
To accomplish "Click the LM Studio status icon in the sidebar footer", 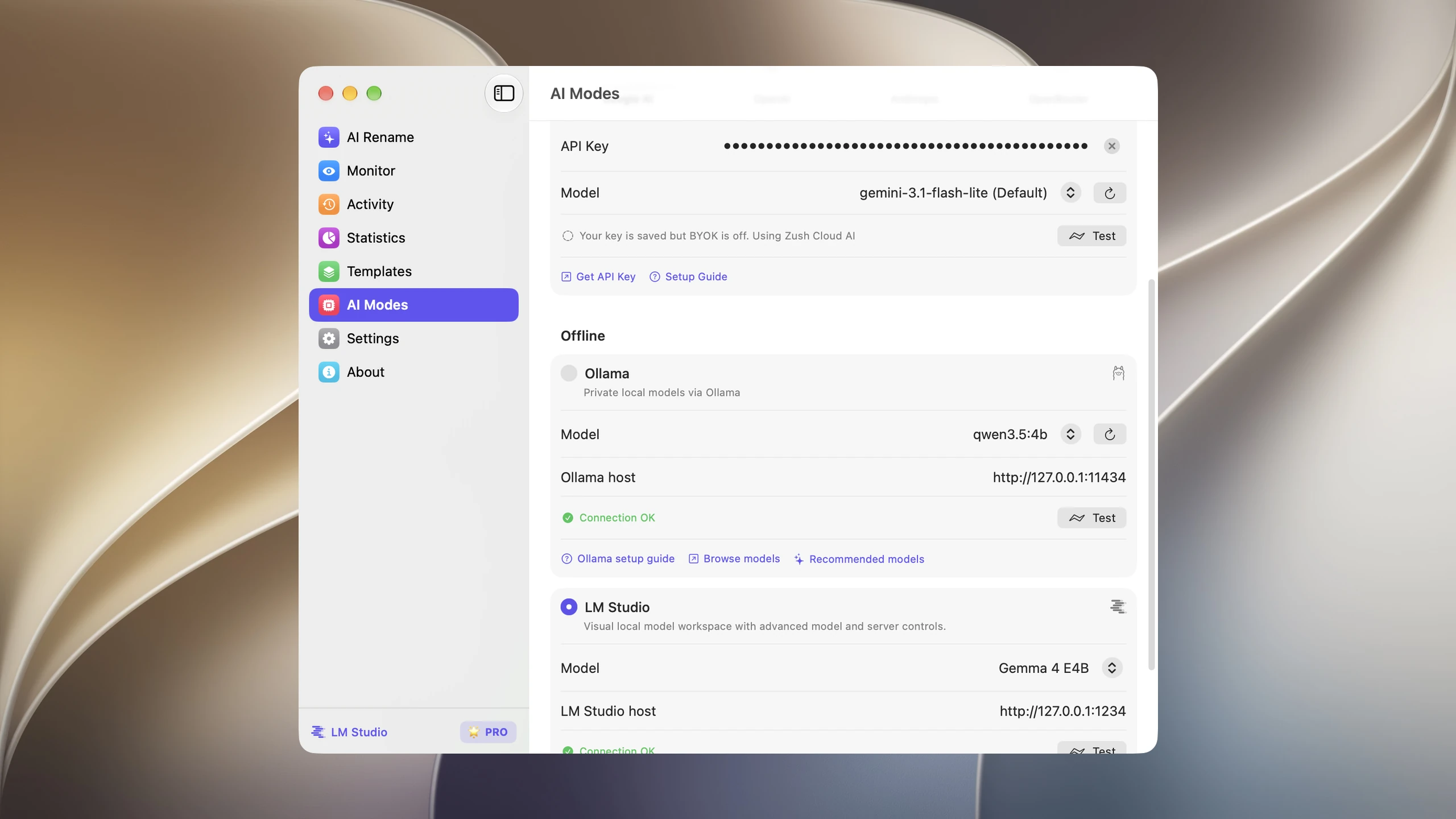I will point(318,732).
